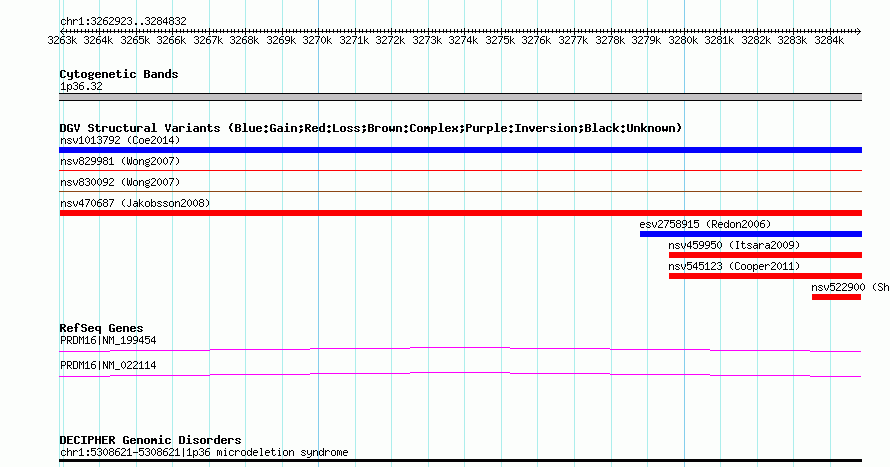Click the esv2758915 (Redon2006) label
The height and width of the screenshot is (467, 890).
(x=706, y=224)
